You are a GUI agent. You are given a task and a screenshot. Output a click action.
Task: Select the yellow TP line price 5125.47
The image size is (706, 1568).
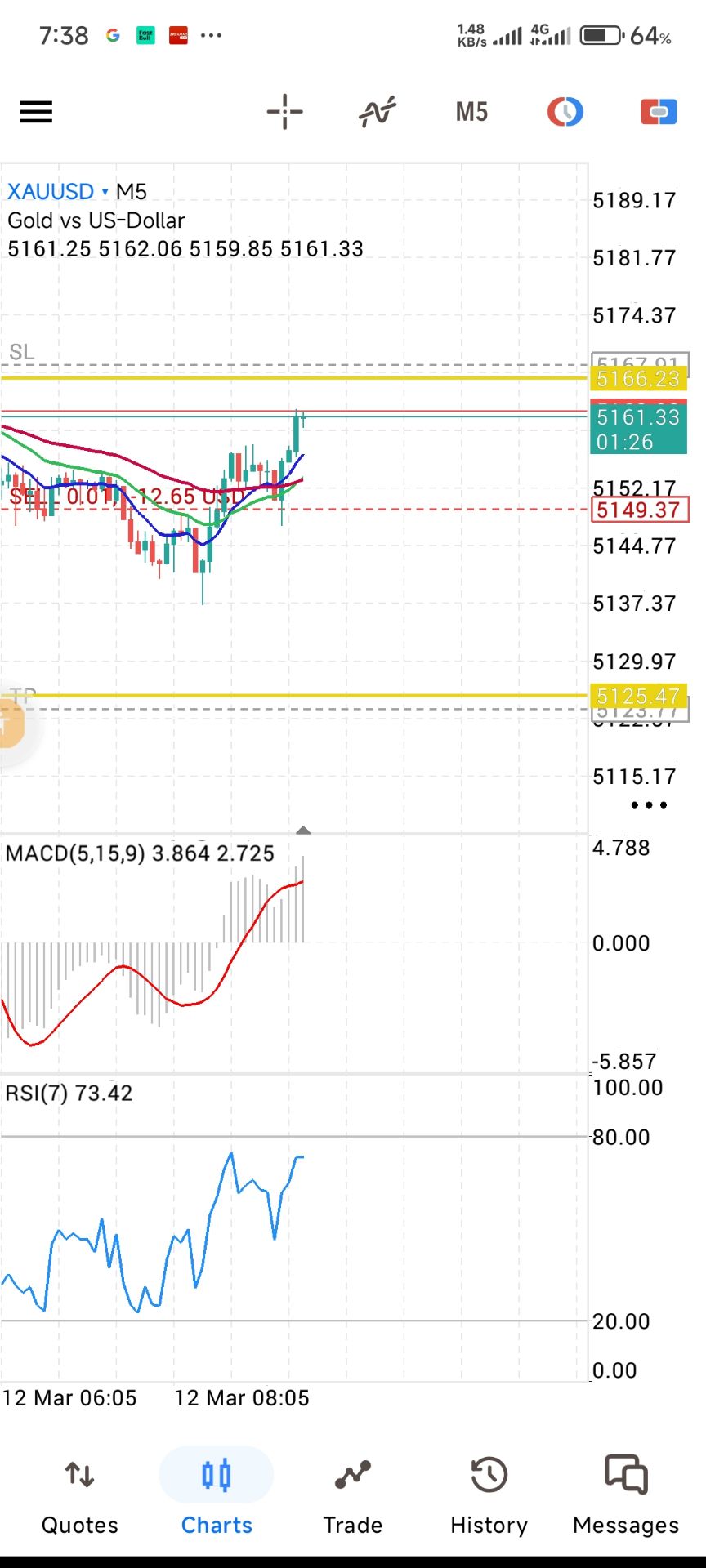click(637, 696)
